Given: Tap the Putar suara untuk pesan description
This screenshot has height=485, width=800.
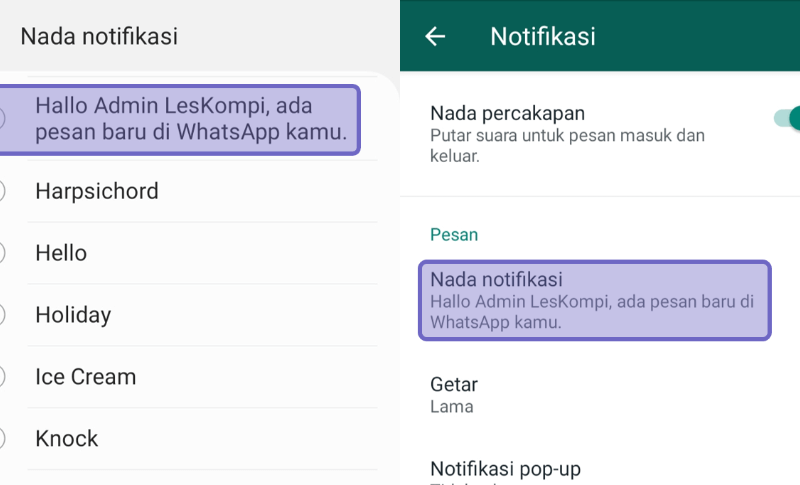Looking at the screenshot, I should (567, 146).
